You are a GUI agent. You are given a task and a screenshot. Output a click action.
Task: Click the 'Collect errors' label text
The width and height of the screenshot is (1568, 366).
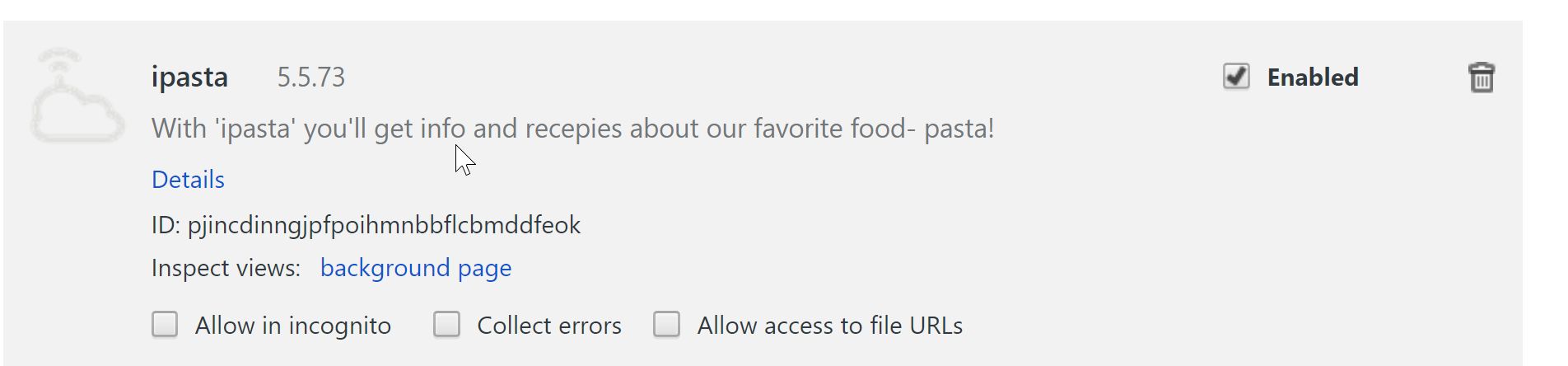click(548, 326)
